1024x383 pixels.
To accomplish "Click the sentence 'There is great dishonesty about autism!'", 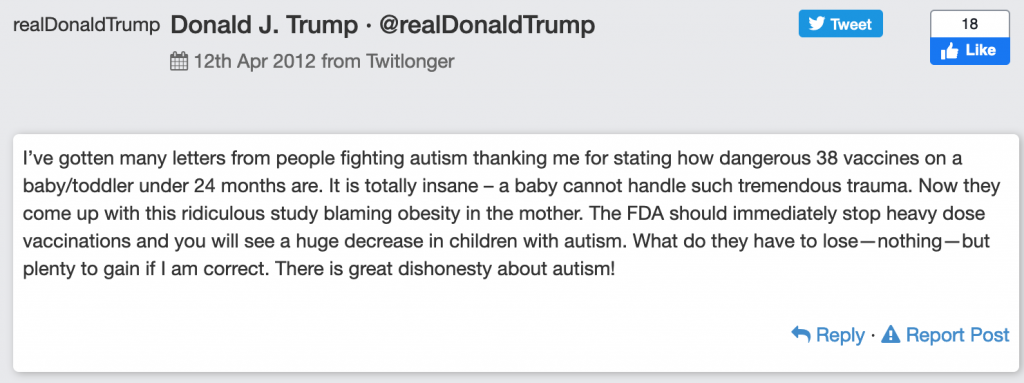I will click(x=445, y=269).
